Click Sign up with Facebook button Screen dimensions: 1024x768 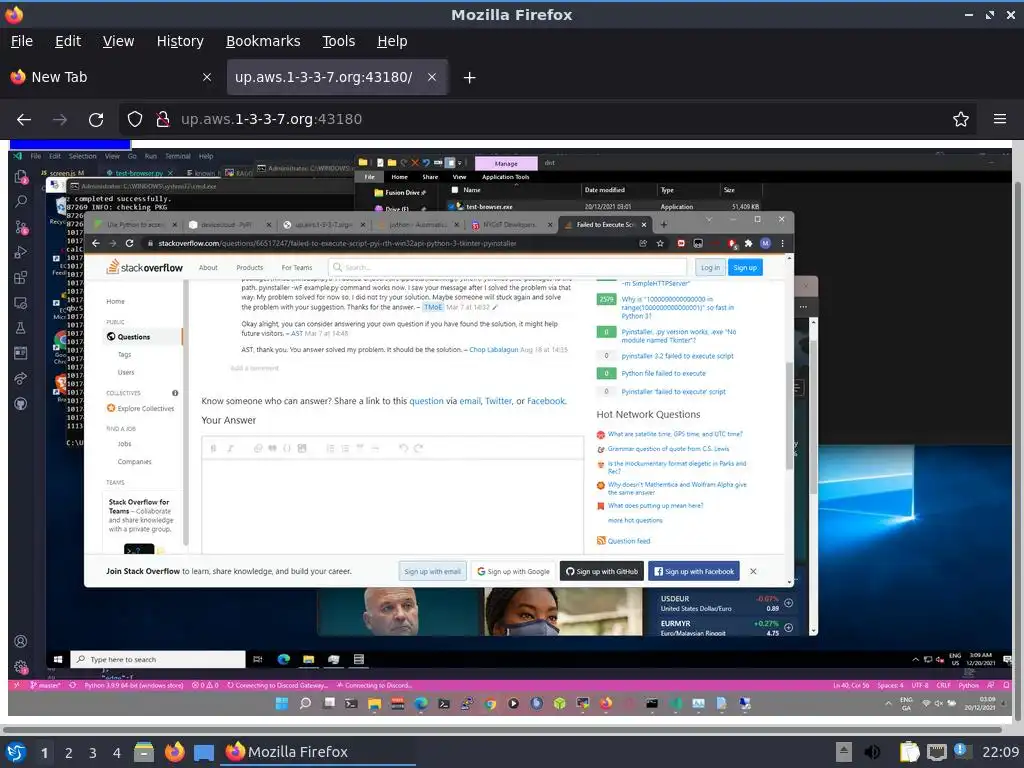click(x=694, y=571)
